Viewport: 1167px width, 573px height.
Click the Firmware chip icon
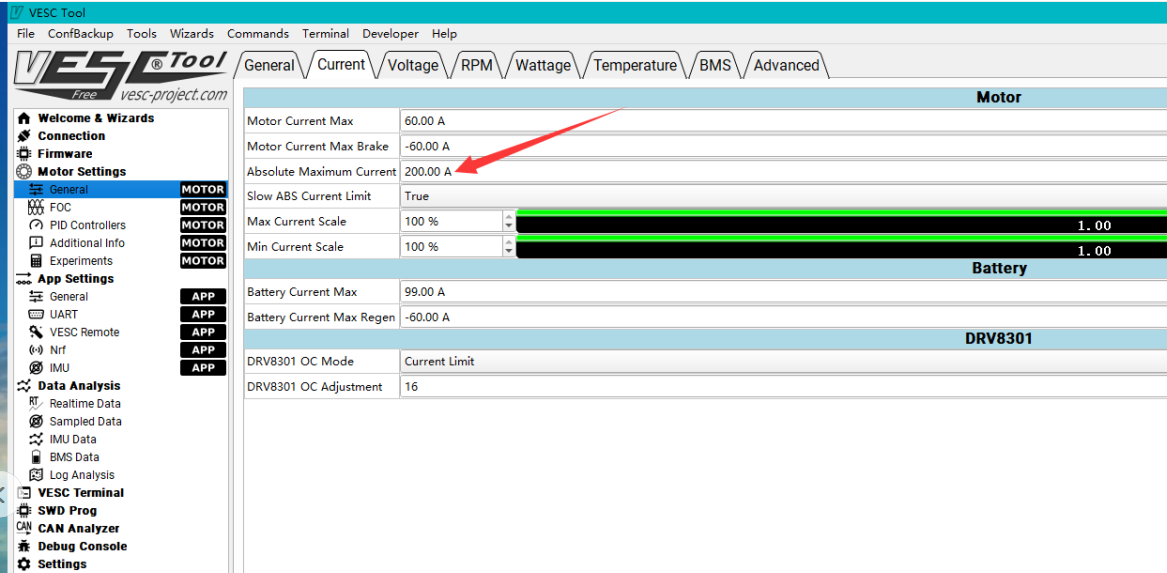pos(24,154)
